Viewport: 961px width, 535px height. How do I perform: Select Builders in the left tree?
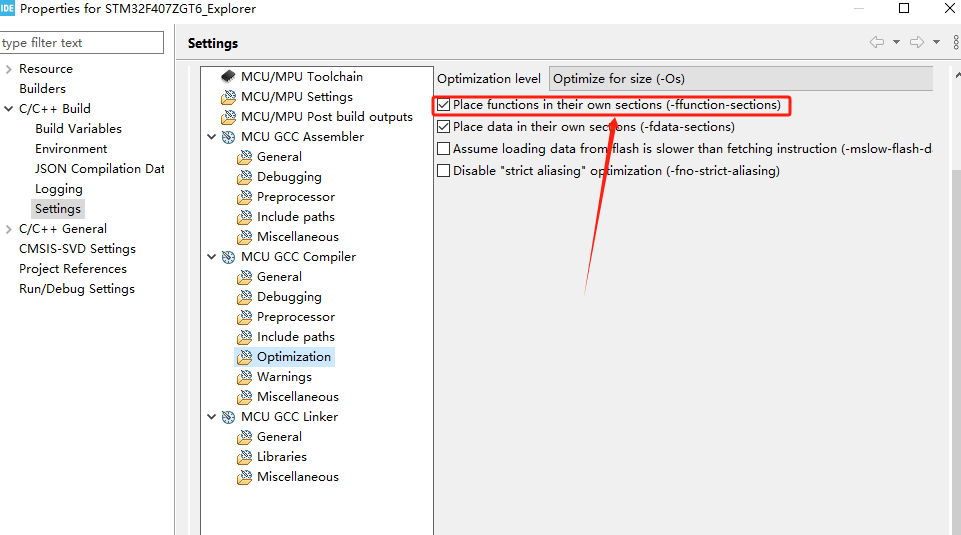(42, 89)
